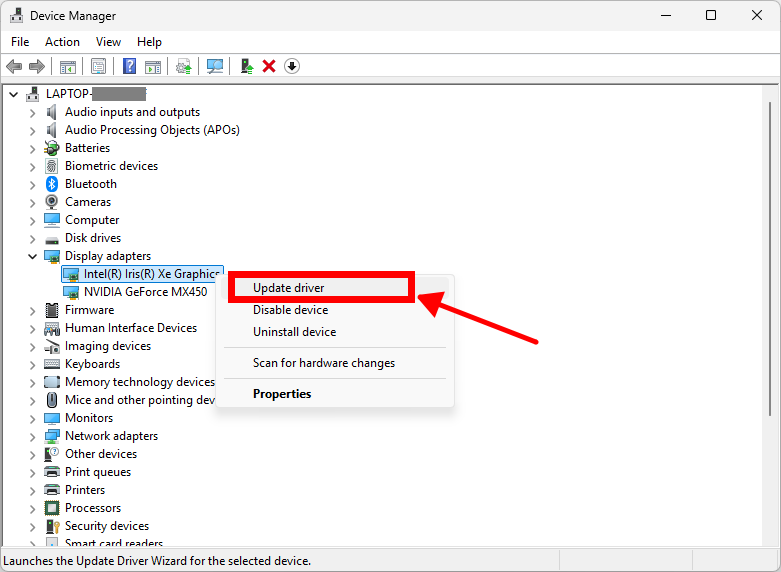This screenshot has height=572, width=781.
Task: Click the vertical scrollbar of device tree
Action: (x=769, y=260)
